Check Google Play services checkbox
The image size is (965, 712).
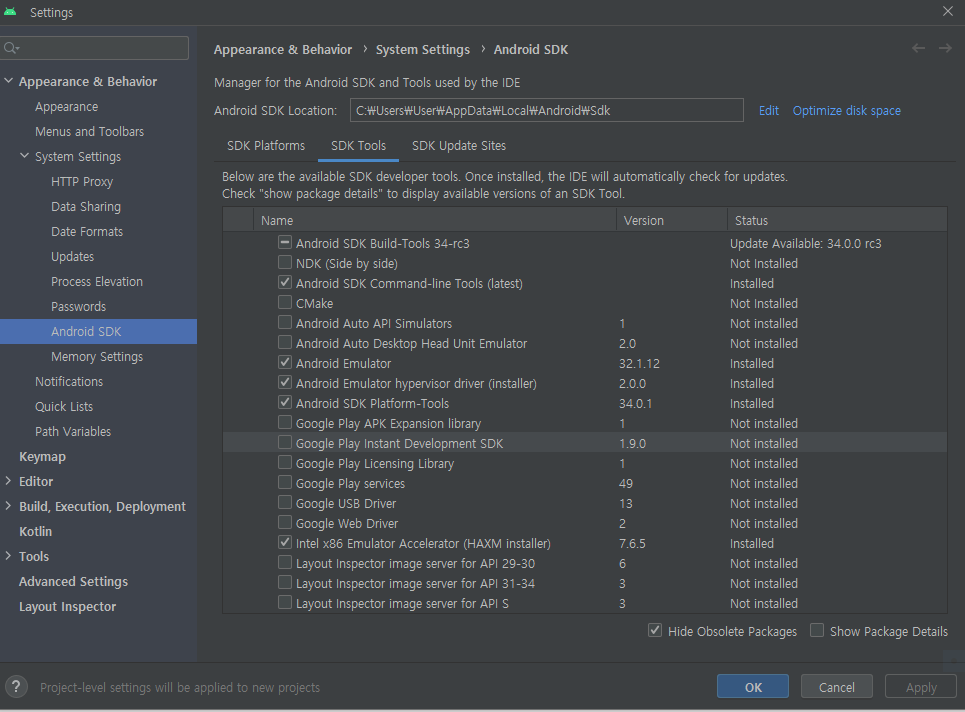(x=284, y=482)
